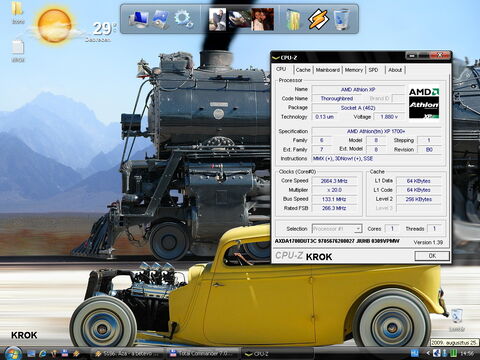480x360 pixels.
Task: Click the 1.880 v voltage value
Action: 389,117
